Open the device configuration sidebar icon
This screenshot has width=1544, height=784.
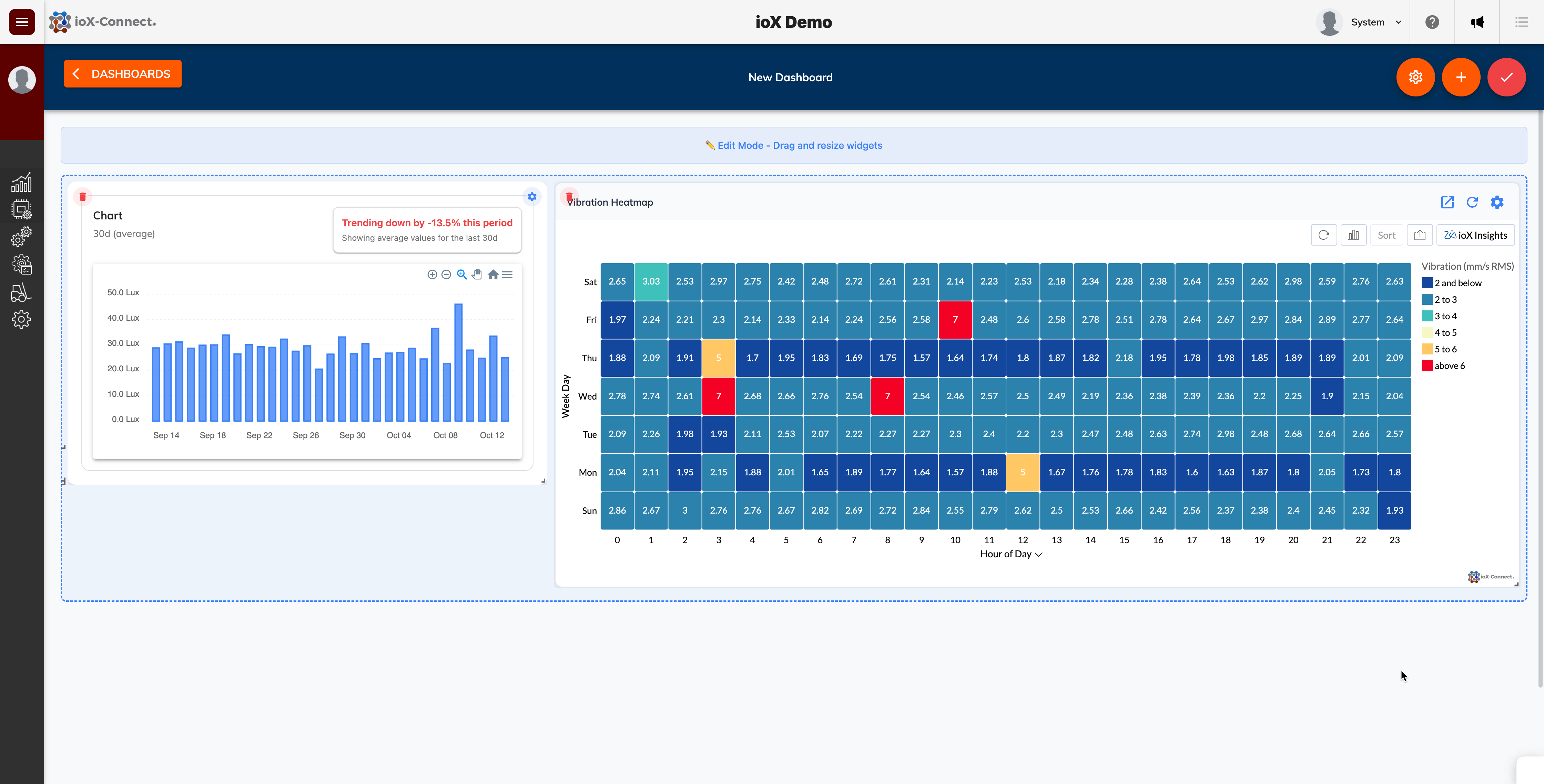(x=22, y=209)
